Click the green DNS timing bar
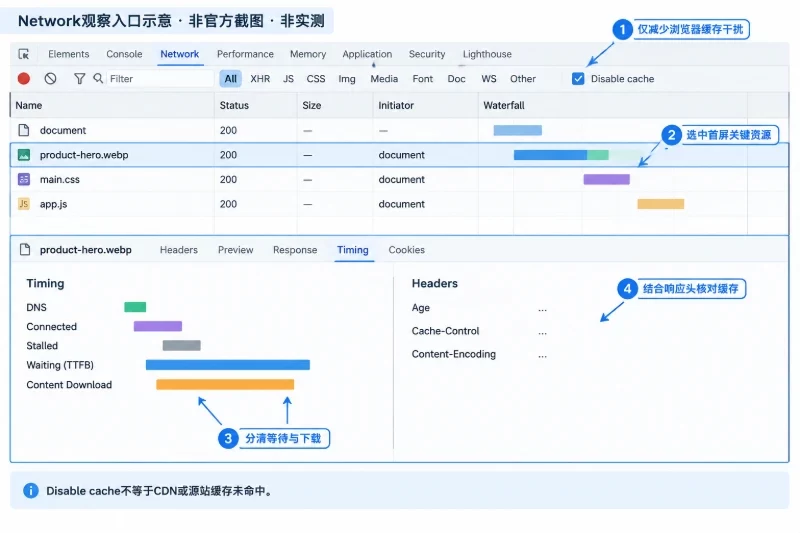800x533 pixels. coord(135,307)
